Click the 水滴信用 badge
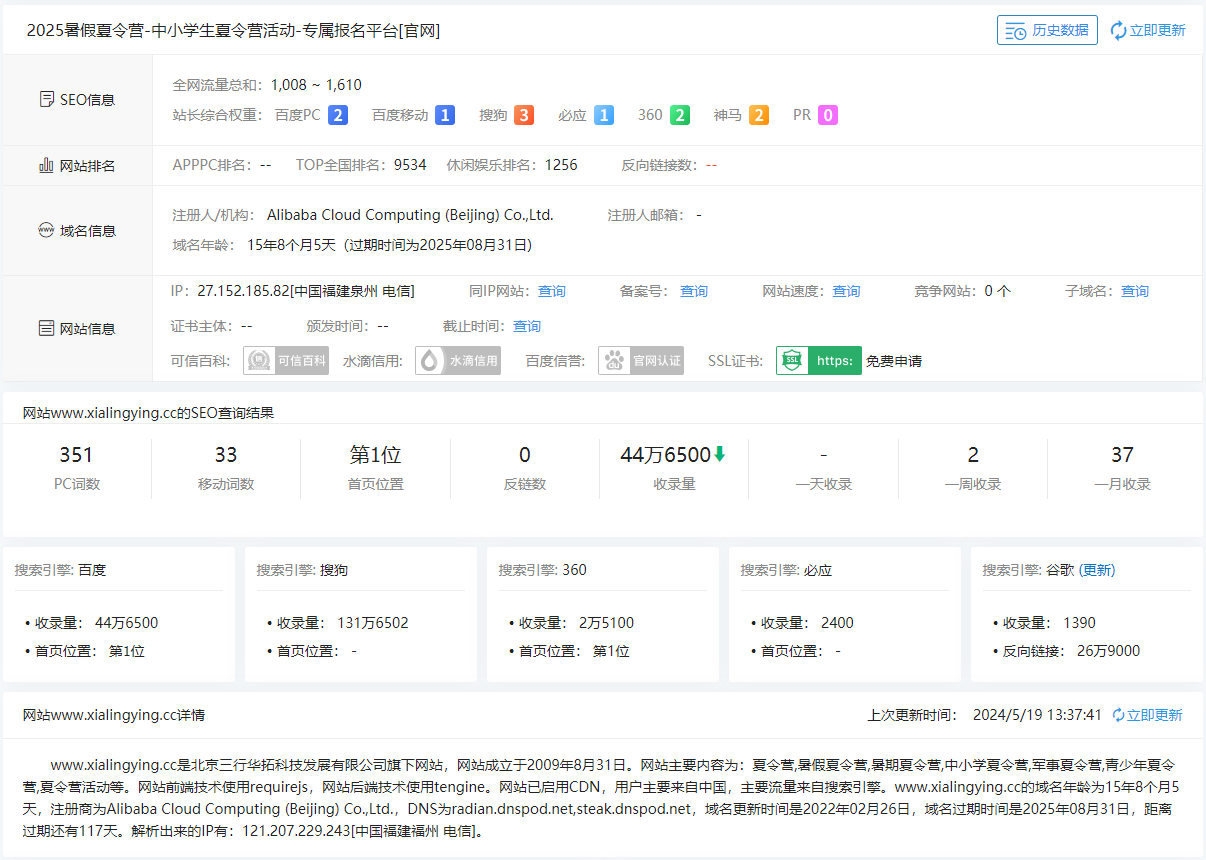The height and width of the screenshot is (860, 1206). pos(458,361)
